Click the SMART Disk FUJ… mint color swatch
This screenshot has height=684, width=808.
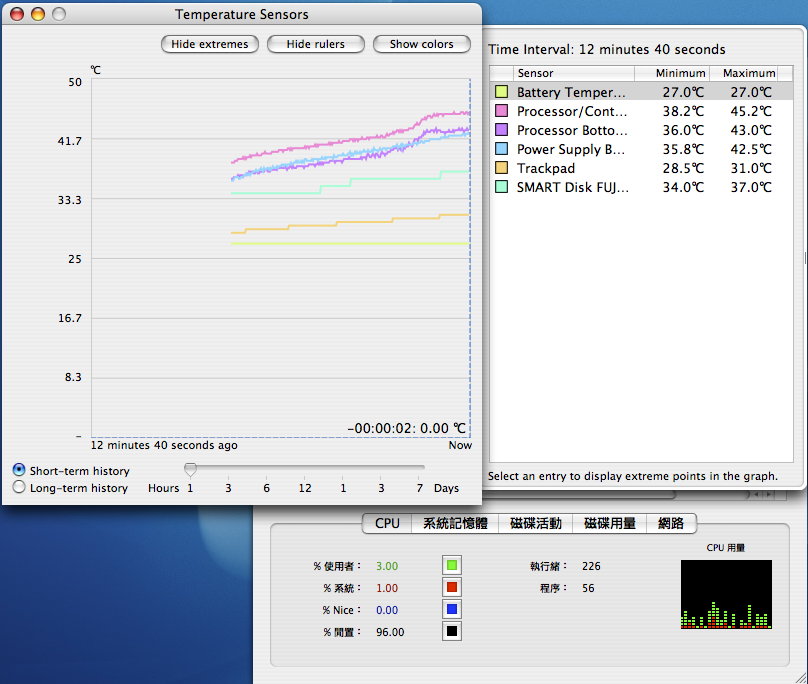click(x=501, y=187)
